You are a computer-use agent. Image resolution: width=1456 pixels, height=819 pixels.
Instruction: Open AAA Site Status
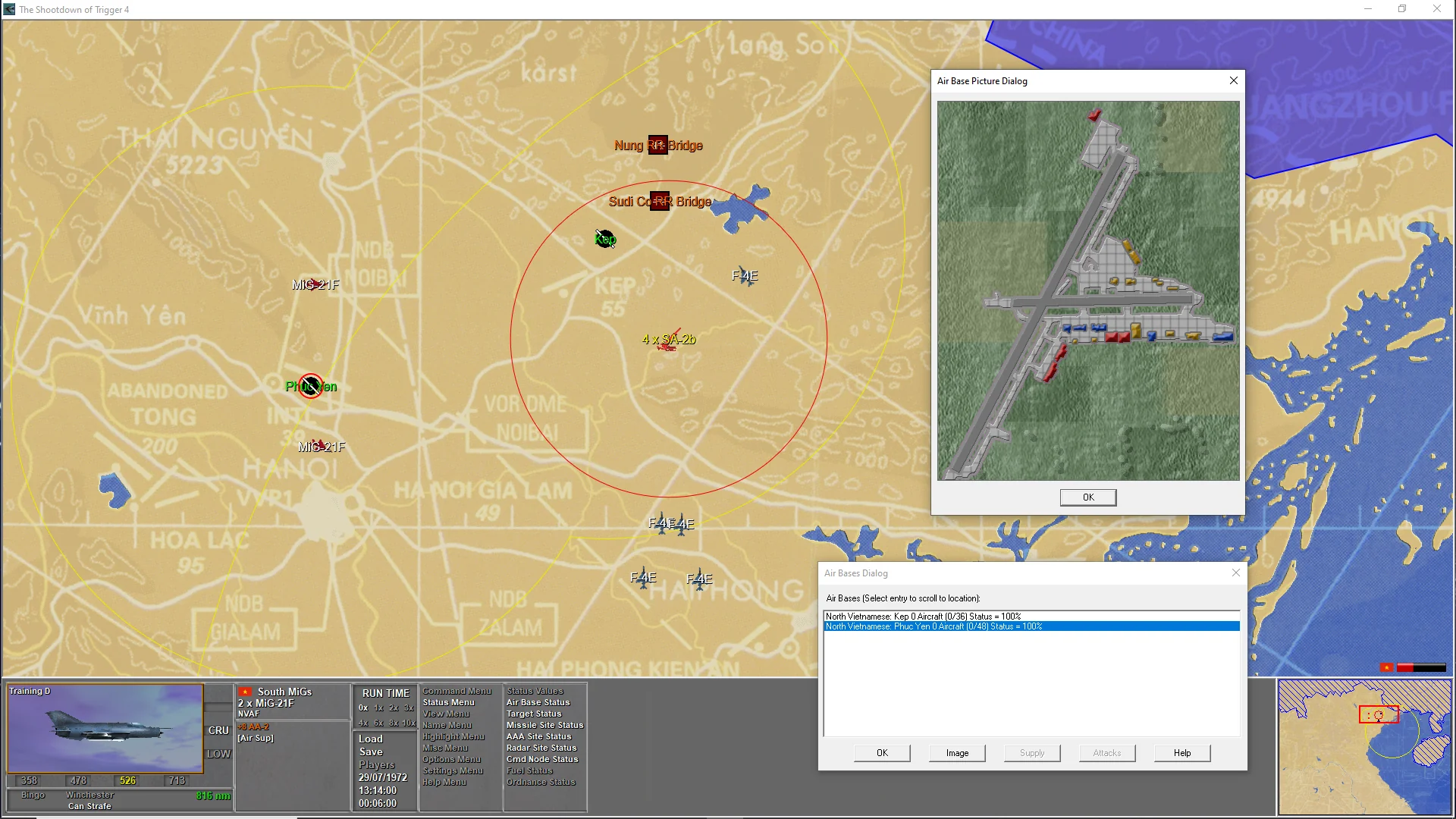click(x=538, y=736)
